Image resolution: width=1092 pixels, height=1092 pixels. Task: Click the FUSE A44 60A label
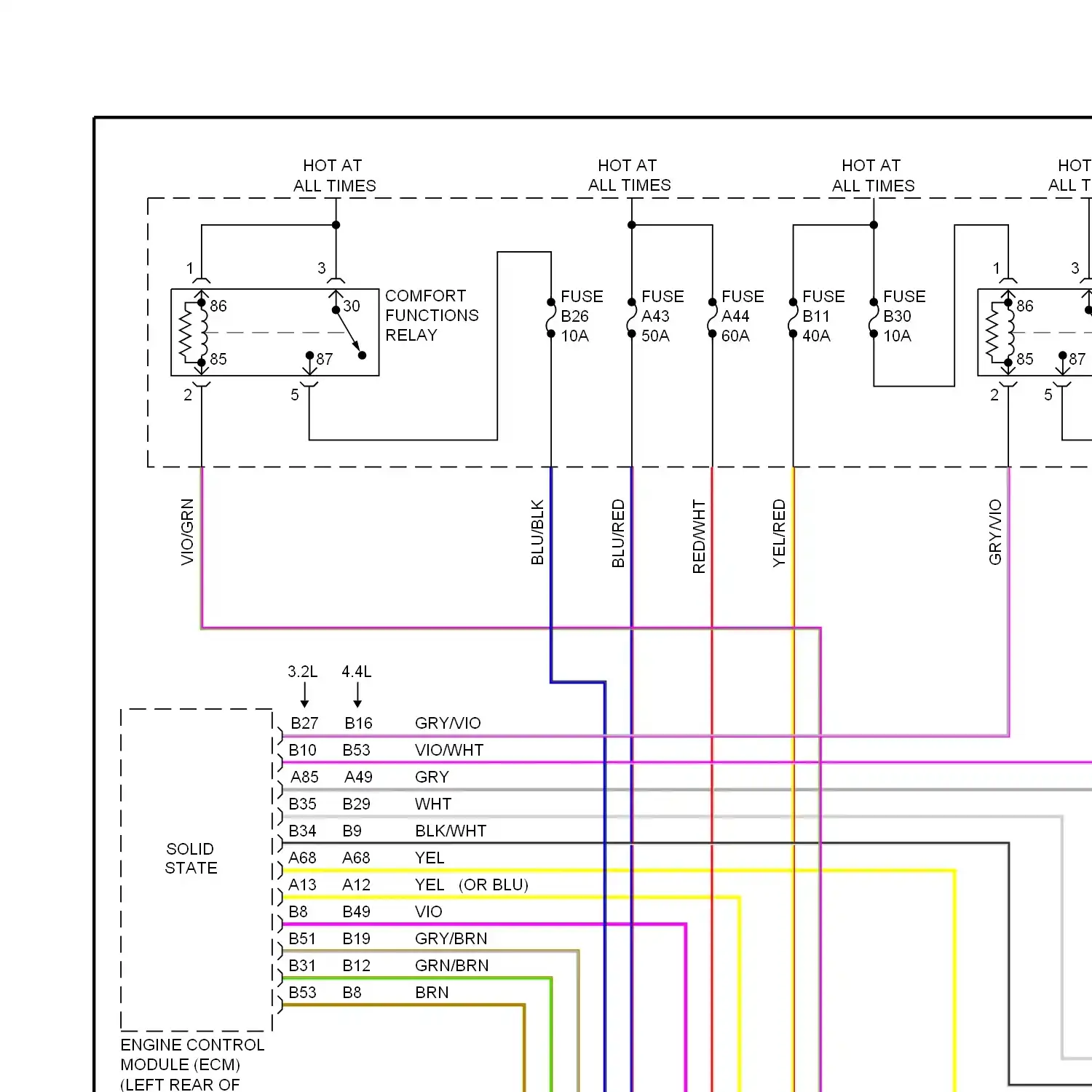[x=743, y=316]
